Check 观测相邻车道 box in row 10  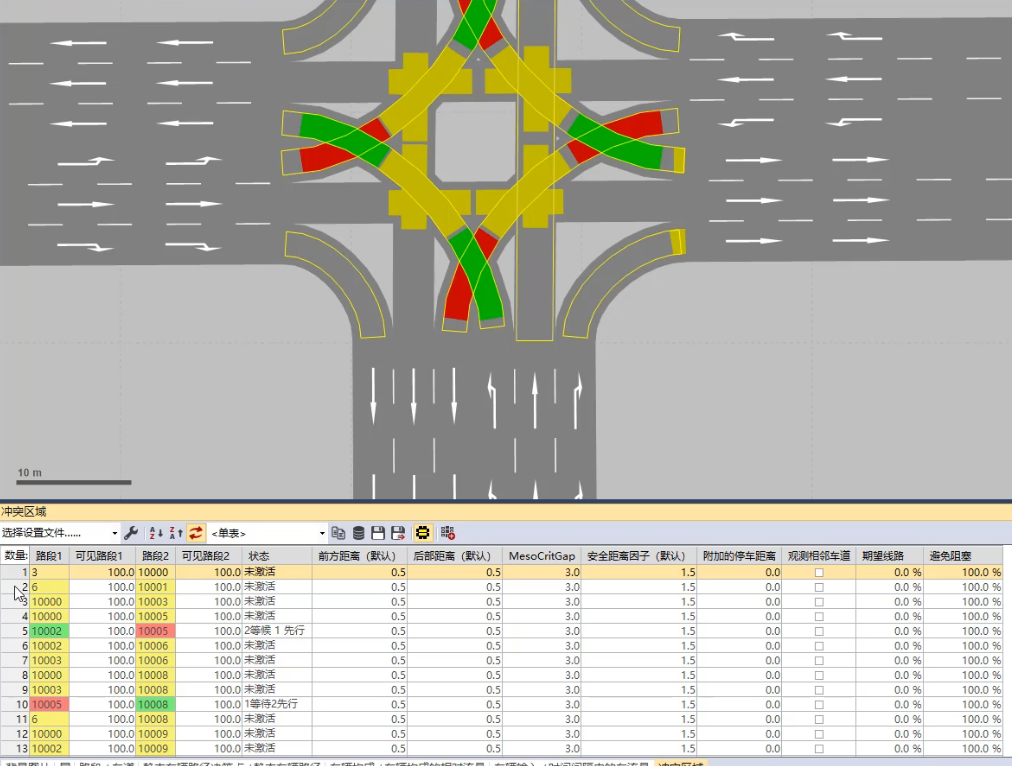819,705
